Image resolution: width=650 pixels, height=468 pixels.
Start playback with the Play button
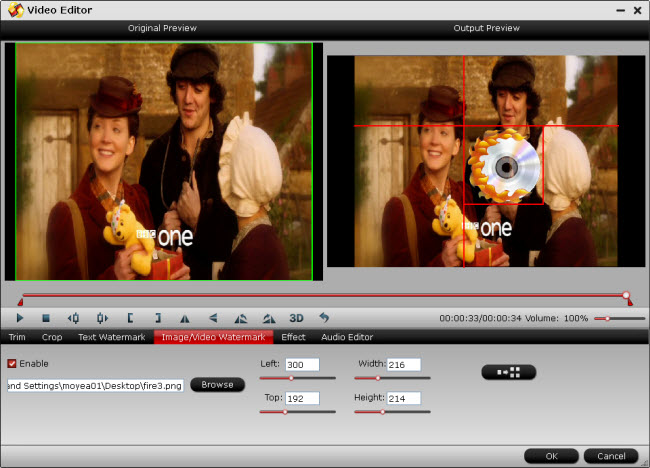[19, 318]
